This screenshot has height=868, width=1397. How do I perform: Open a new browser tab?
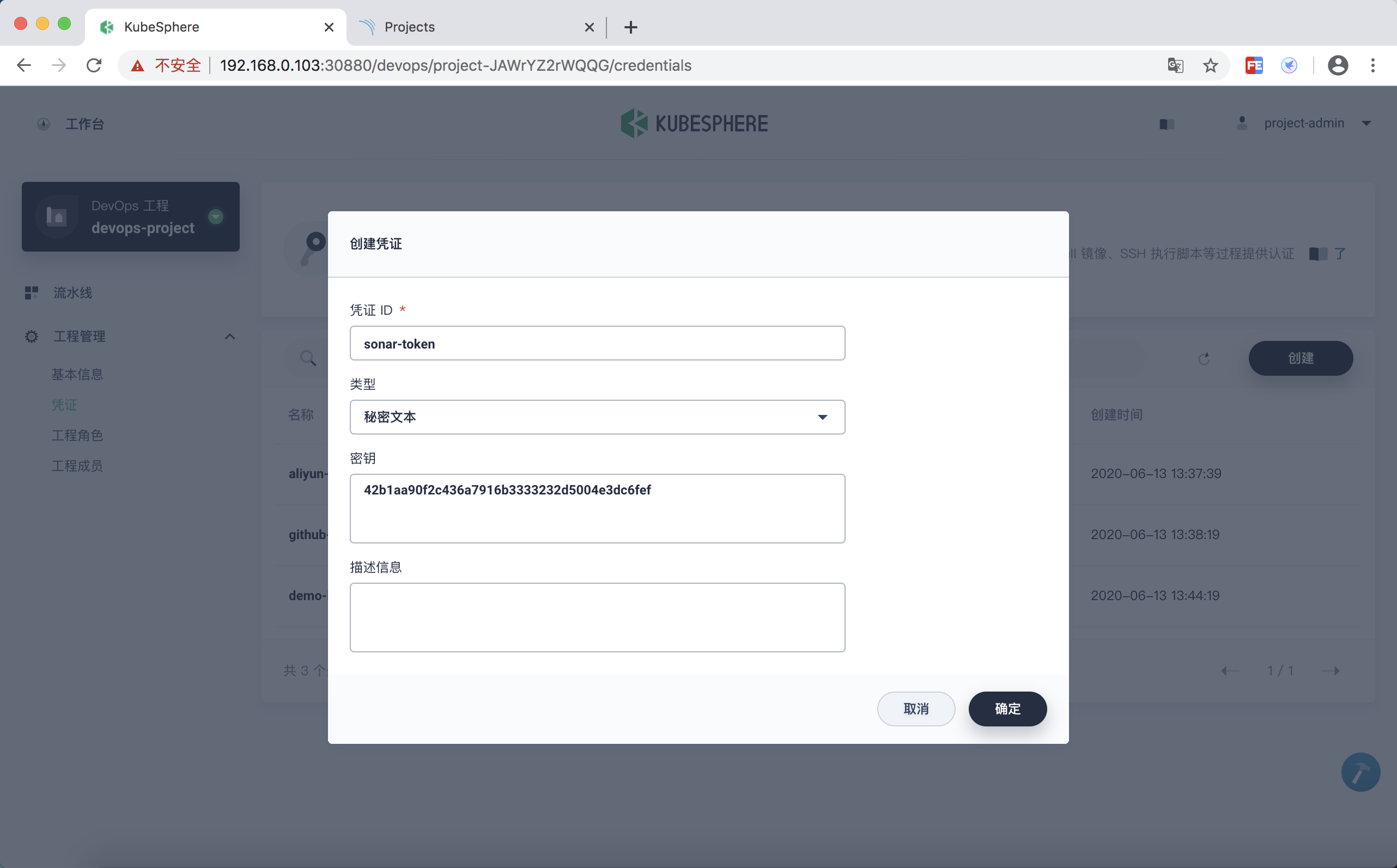631,27
